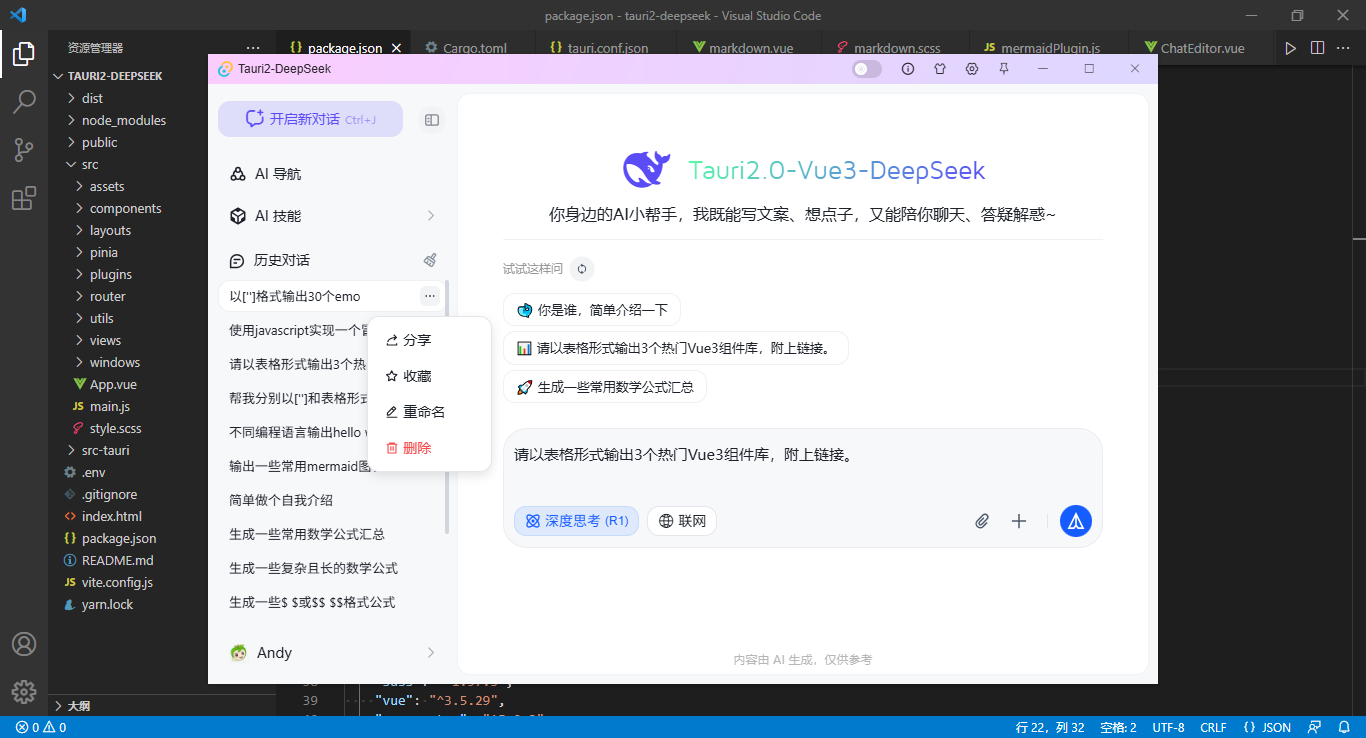Toggle 深度思考 (R1) mode
Image resolution: width=1366 pixels, height=738 pixels.
(577, 521)
